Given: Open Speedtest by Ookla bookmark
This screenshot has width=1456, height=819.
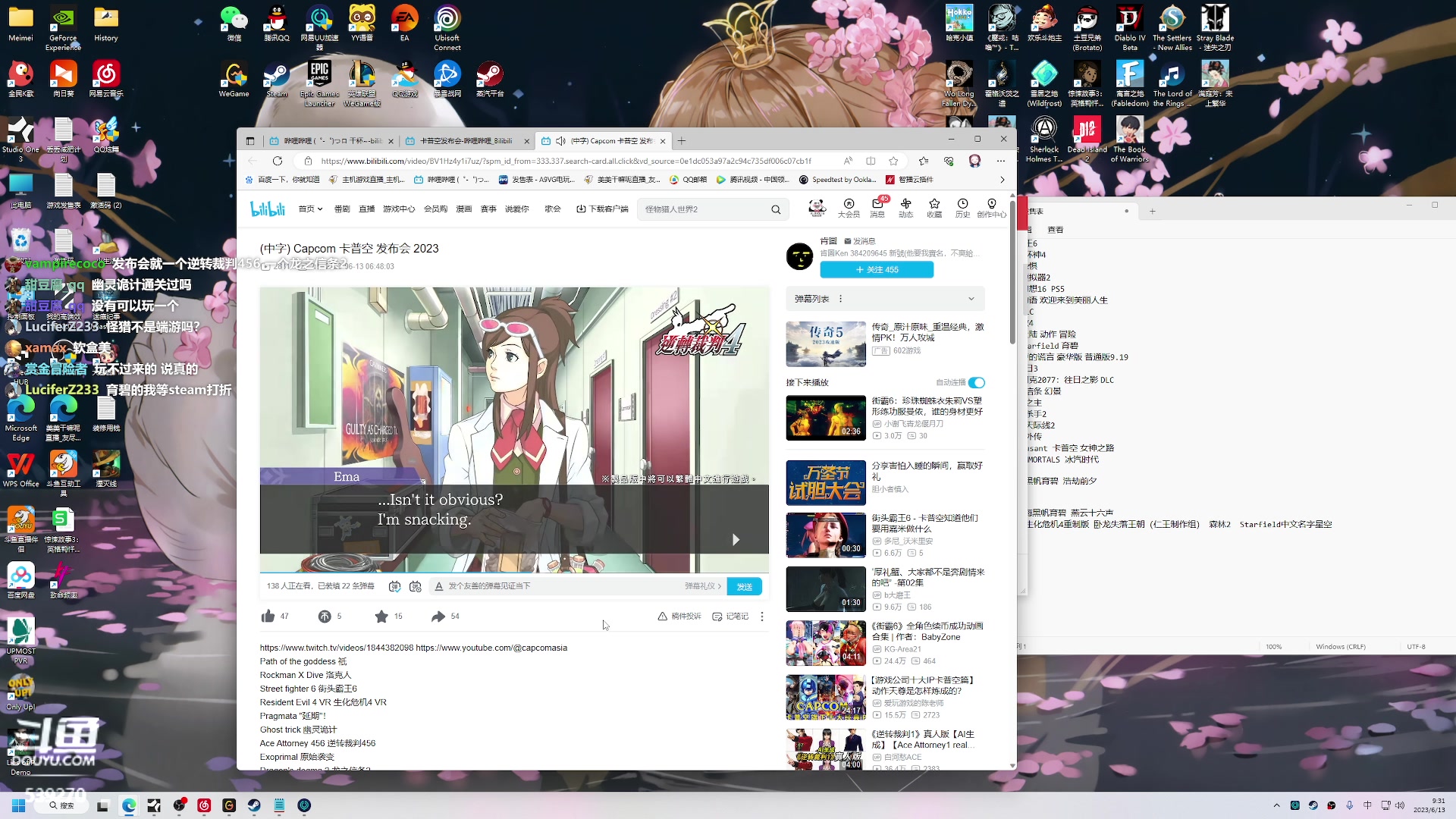Looking at the screenshot, I should coord(838,180).
